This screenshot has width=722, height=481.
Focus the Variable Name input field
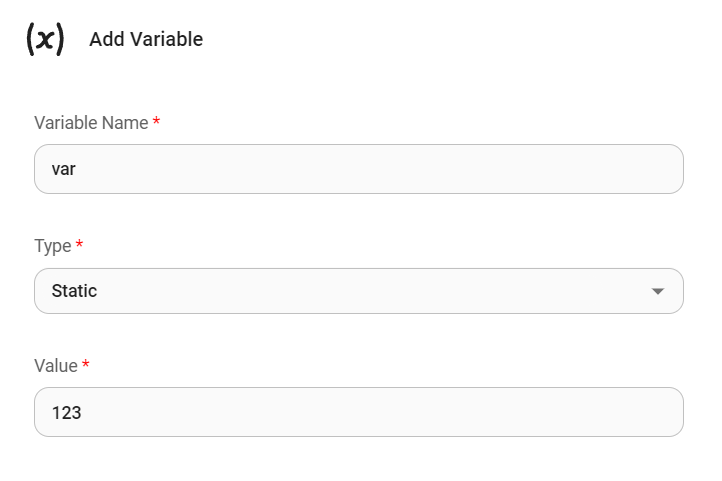pos(358,169)
